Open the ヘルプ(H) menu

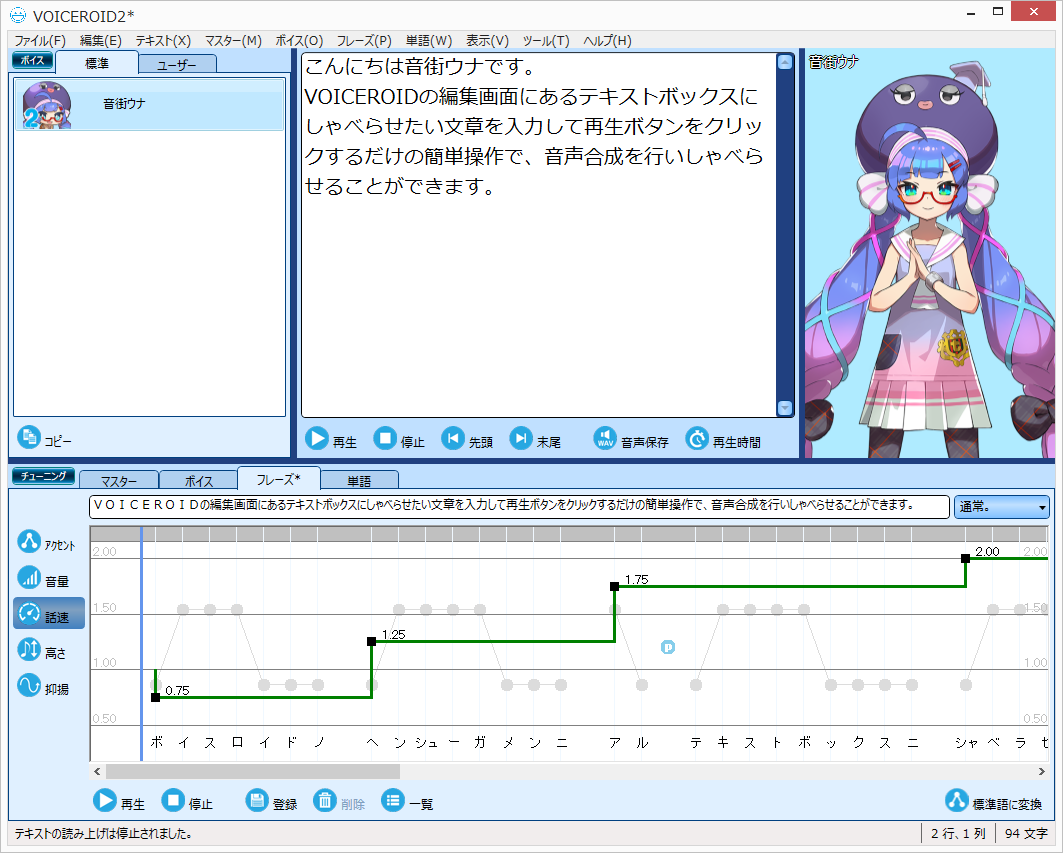pyautogui.click(x=607, y=41)
